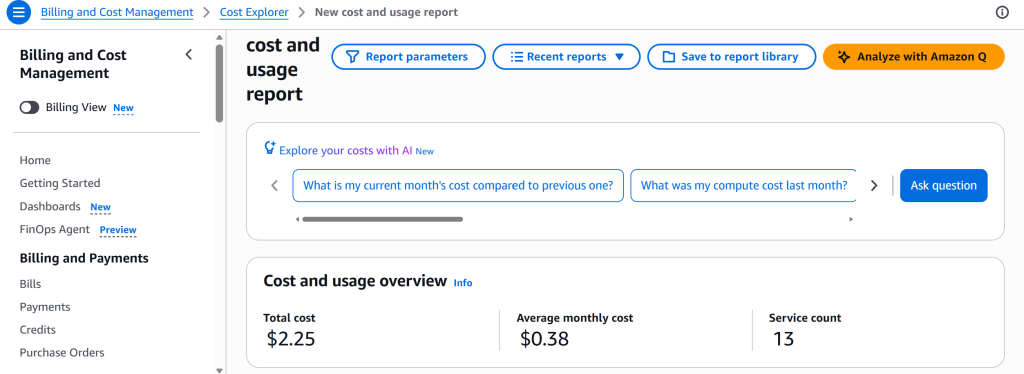Image resolution: width=1024 pixels, height=374 pixels.
Task: Click the lightbulb AI icon
Action: point(270,148)
